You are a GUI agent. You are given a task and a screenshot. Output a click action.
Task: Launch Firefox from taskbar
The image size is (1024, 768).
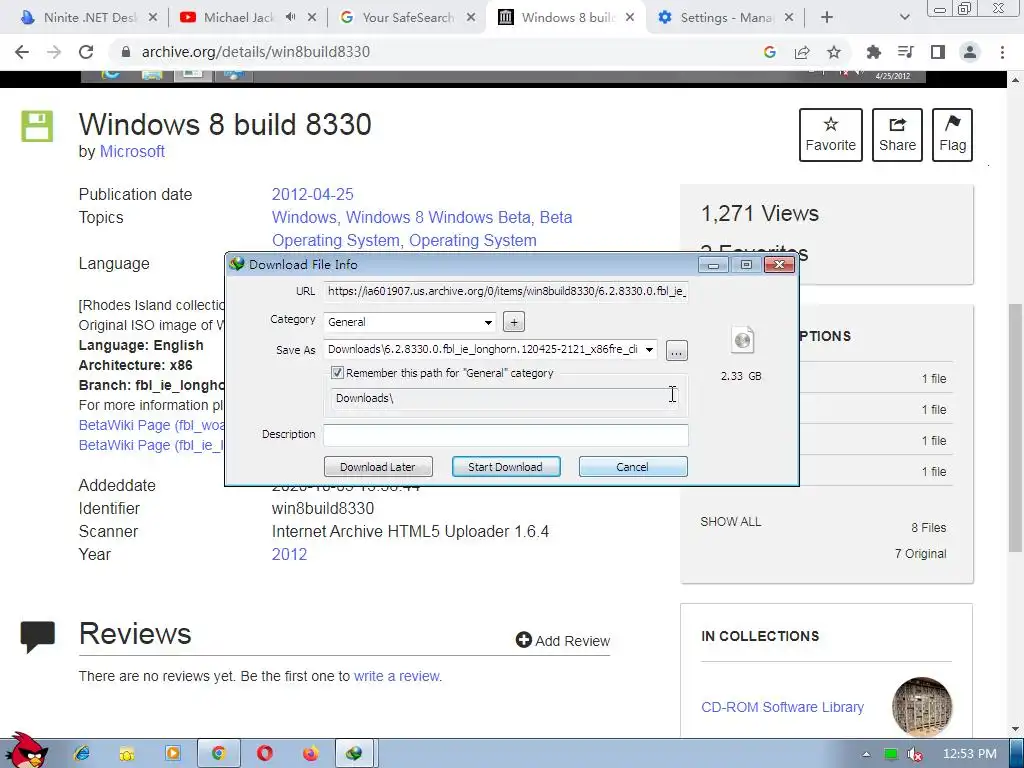point(311,754)
